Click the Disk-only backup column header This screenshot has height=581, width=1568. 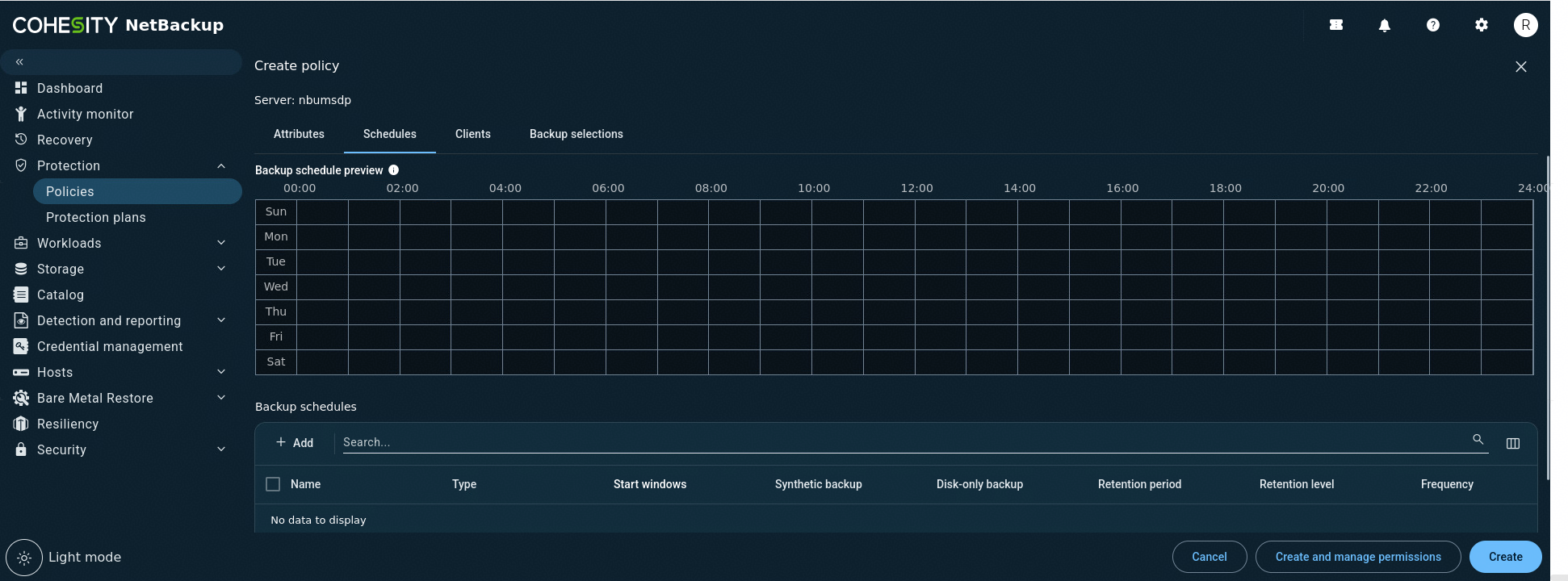979,484
